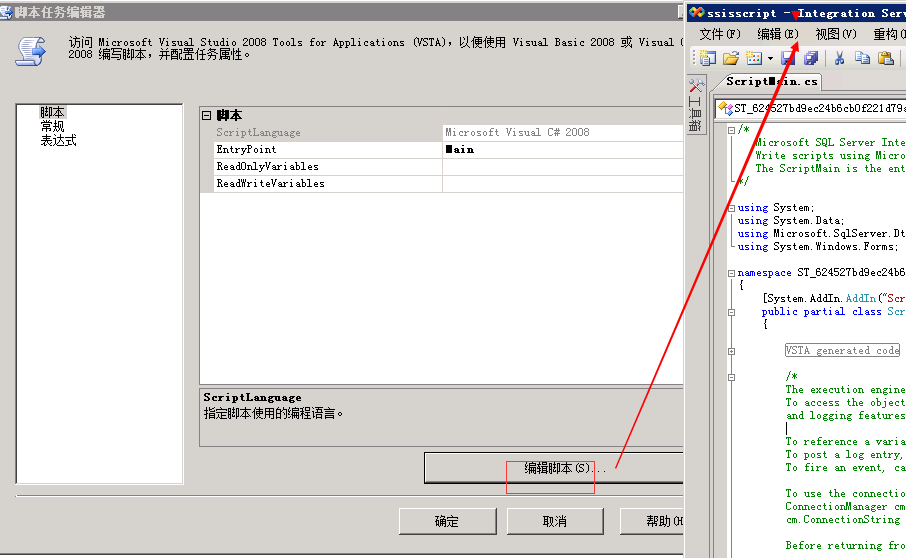Click the Cut scissors icon

pos(840,58)
